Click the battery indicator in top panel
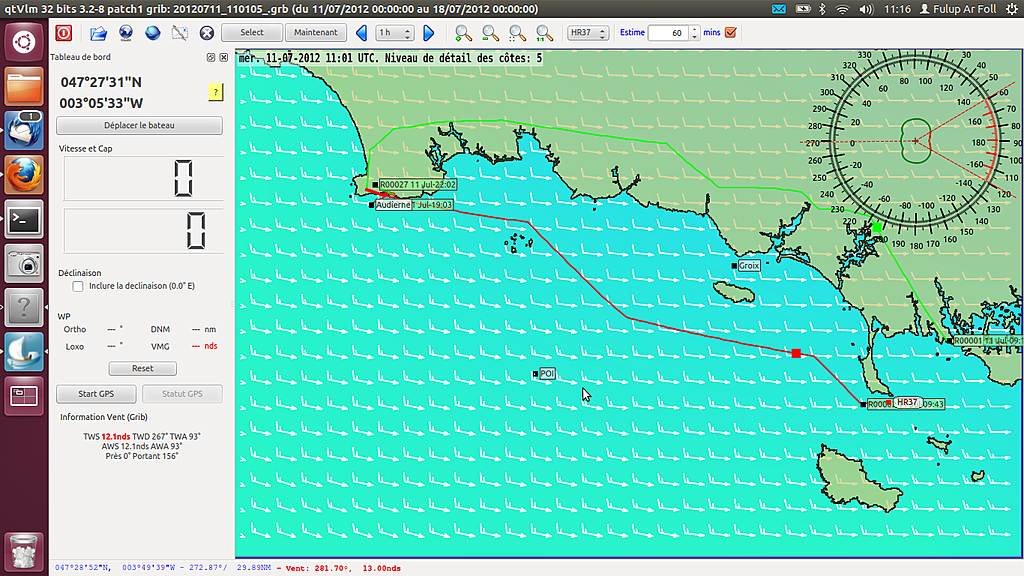Image resolution: width=1024 pixels, height=576 pixels. (803, 9)
